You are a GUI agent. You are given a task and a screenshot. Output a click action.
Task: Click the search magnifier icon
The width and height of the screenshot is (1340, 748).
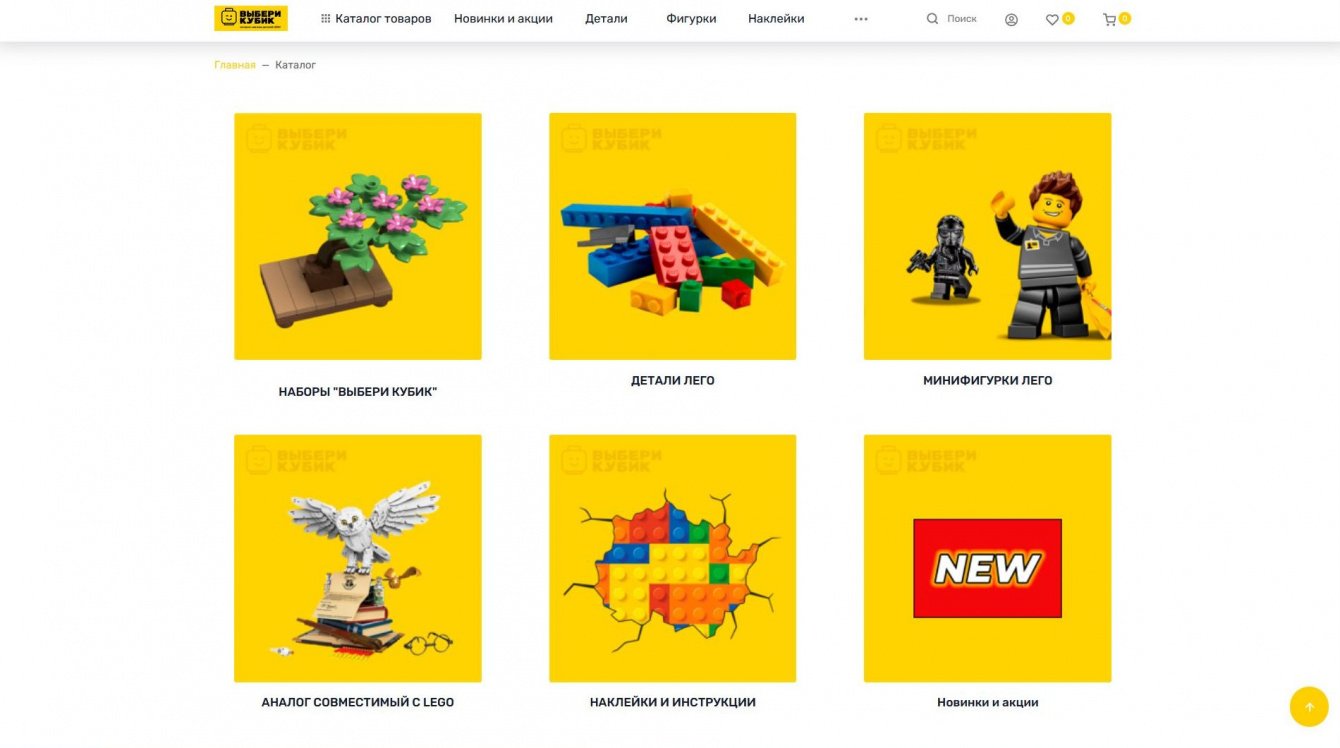(932, 18)
